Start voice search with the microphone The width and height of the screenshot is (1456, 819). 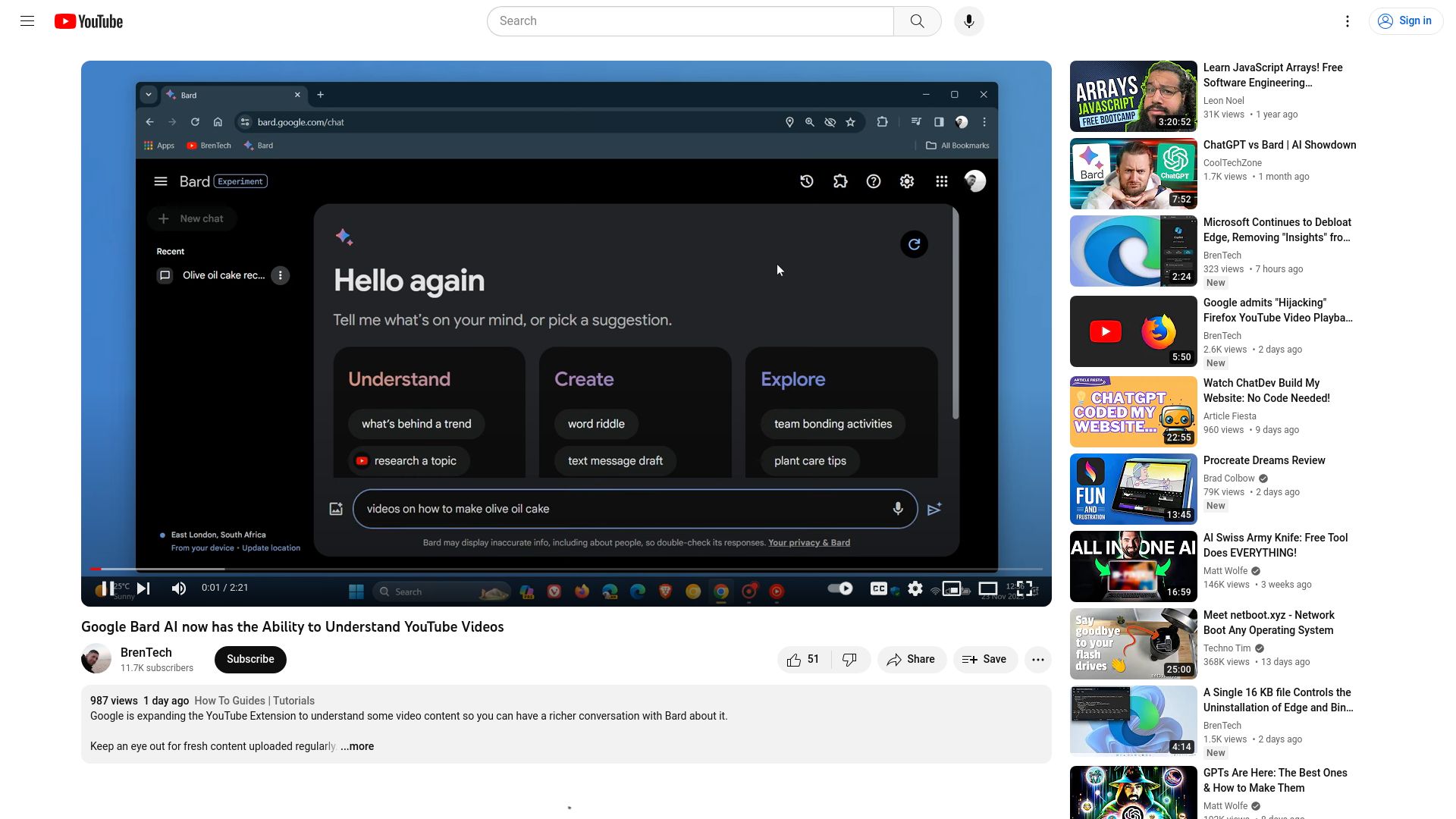pyautogui.click(x=968, y=21)
